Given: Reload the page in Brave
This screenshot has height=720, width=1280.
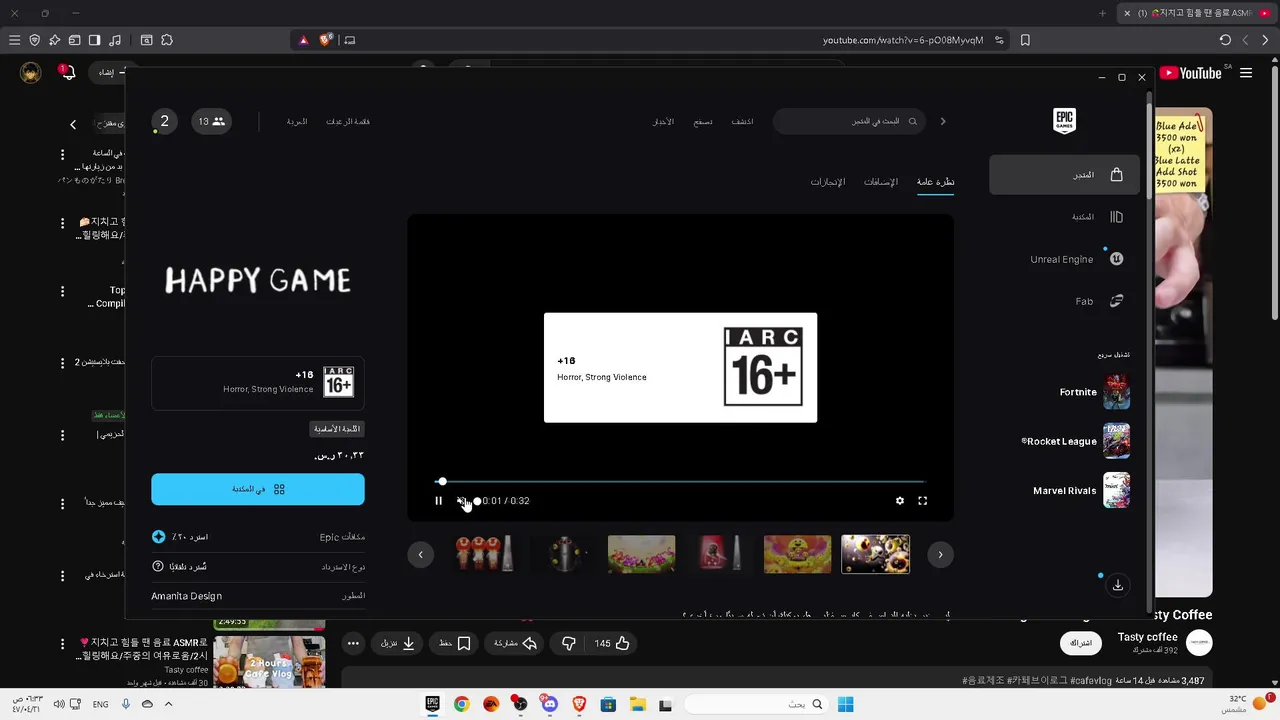Looking at the screenshot, I should click(x=1225, y=40).
